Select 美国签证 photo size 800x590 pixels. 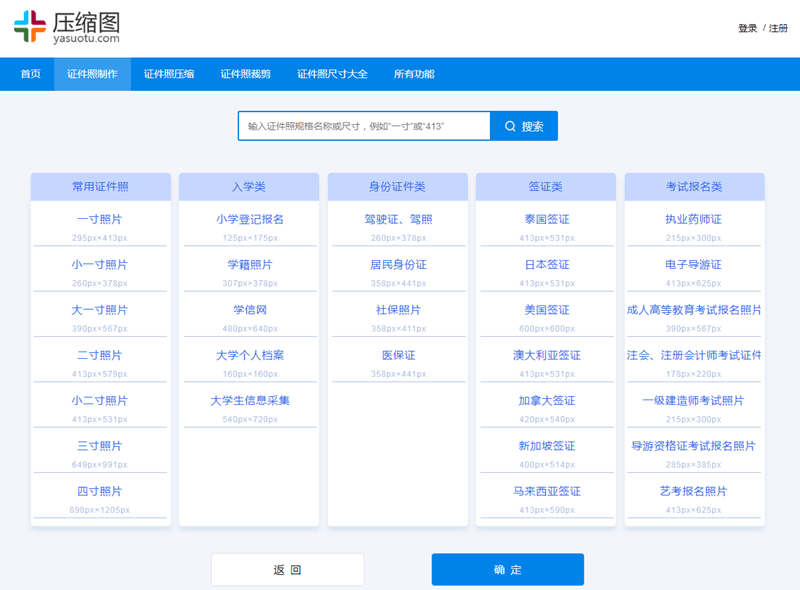[x=546, y=310]
